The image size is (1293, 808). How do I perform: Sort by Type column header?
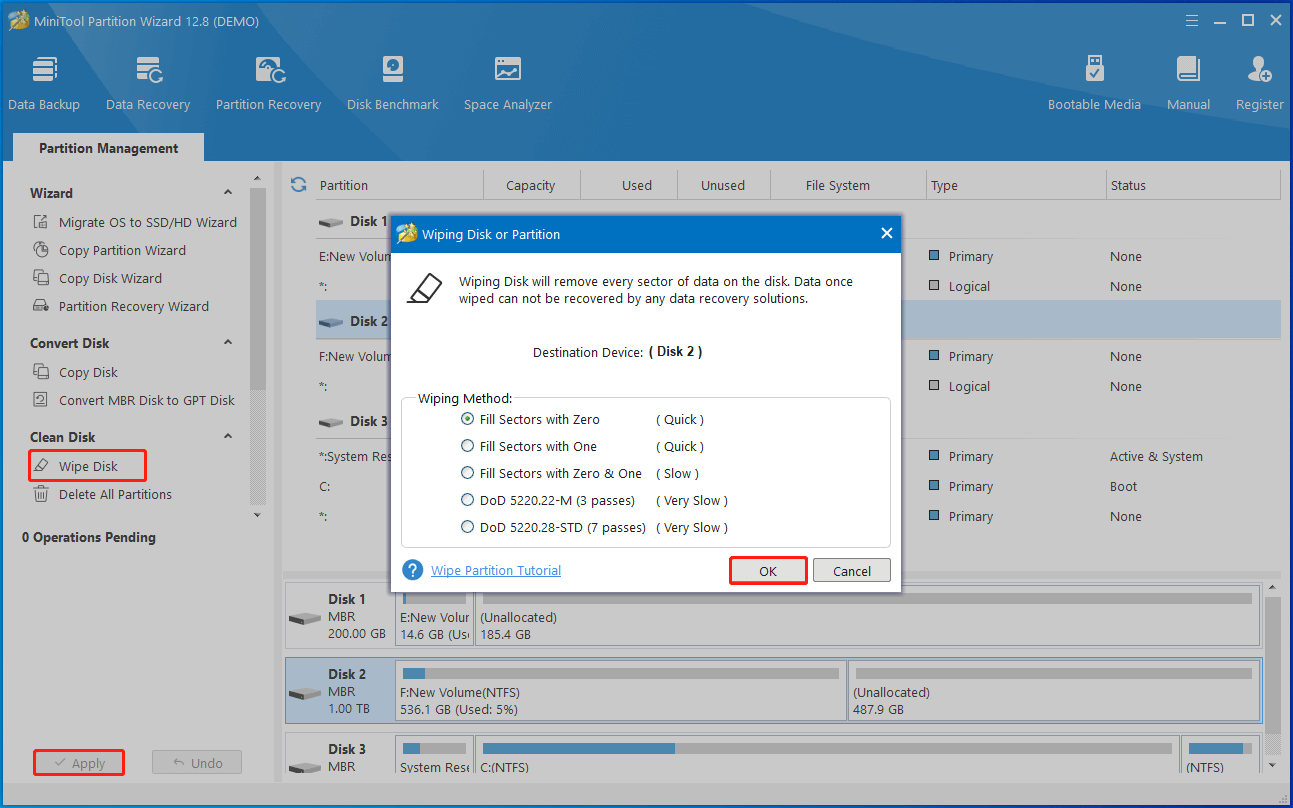(x=1015, y=185)
